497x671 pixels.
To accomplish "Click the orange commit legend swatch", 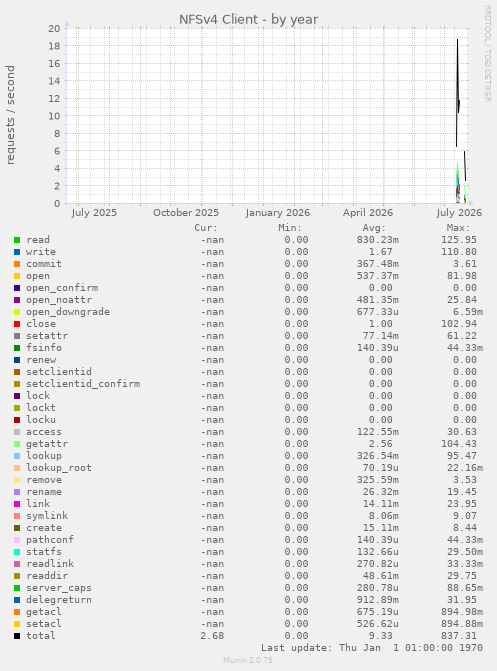I will (17, 264).
